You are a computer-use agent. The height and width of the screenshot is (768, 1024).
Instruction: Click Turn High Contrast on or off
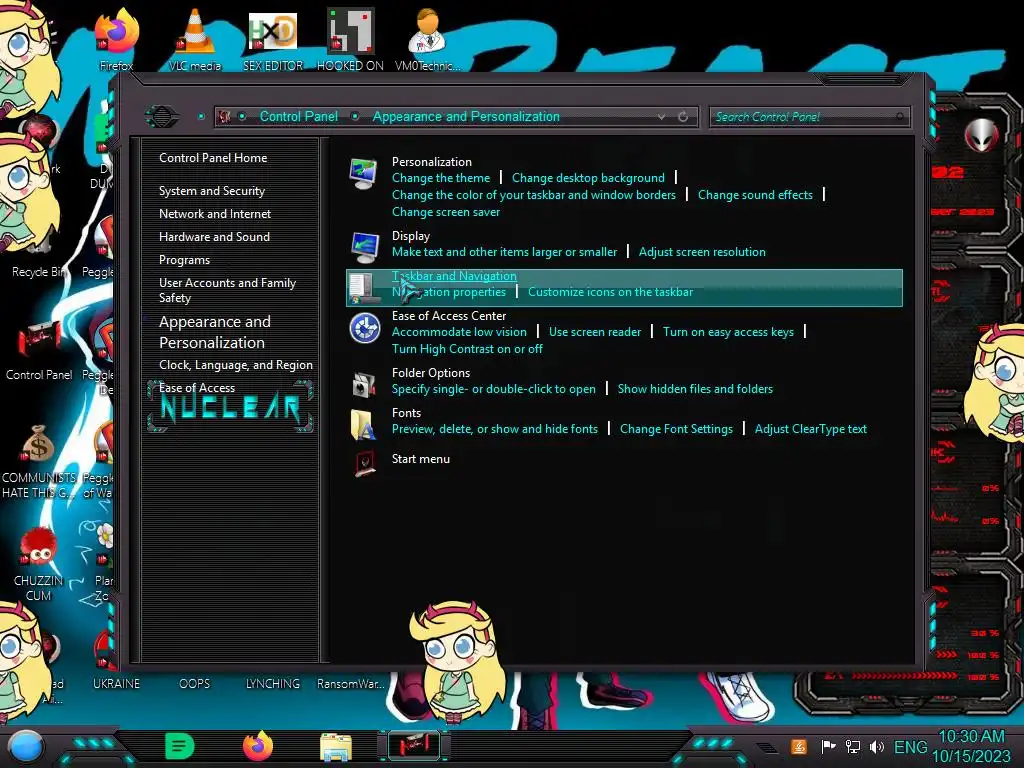tap(467, 349)
